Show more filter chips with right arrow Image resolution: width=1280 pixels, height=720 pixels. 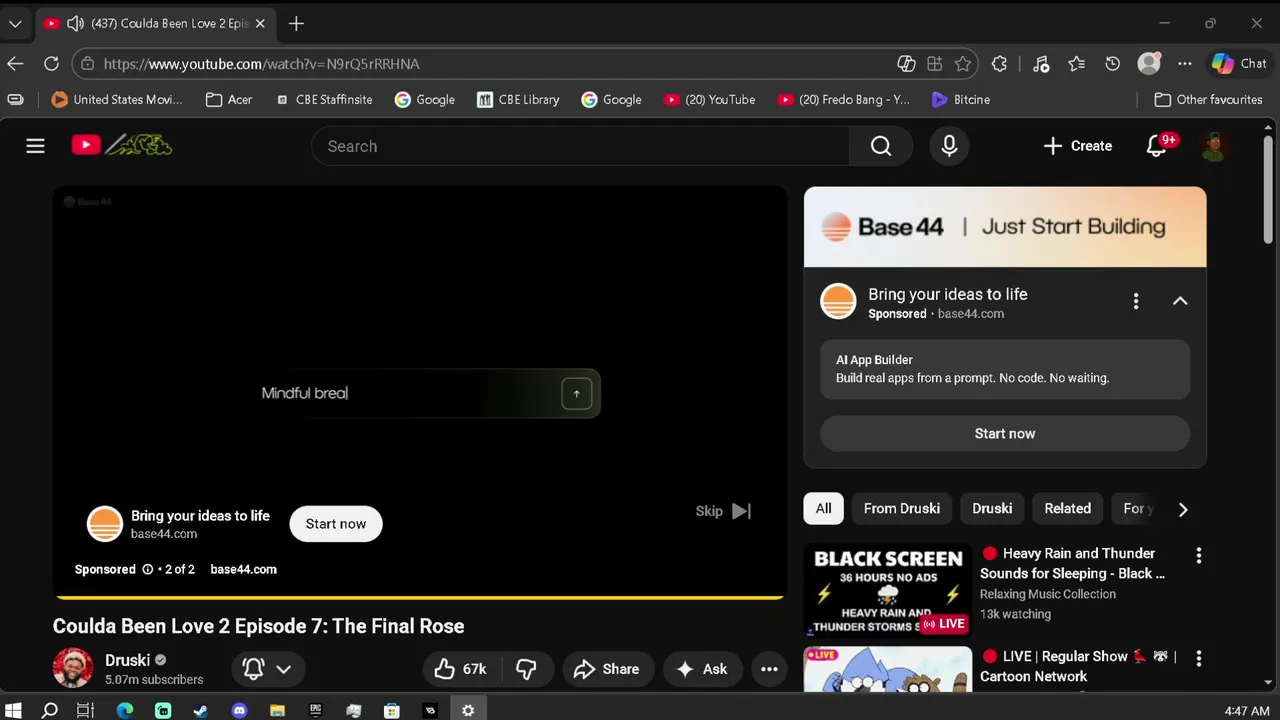tap(1183, 509)
